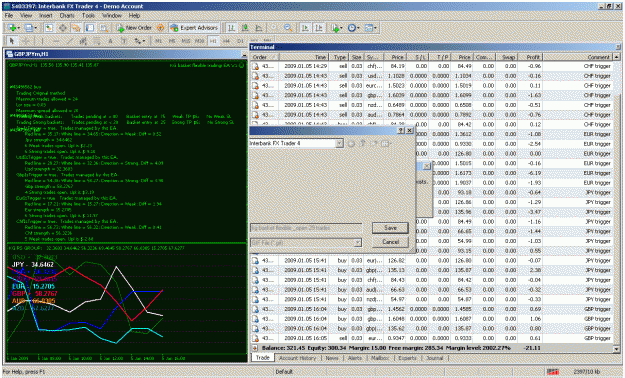The height and width of the screenshot is (378, 625).
Task: Show the Market Watch window icon
Action: [49, 28]
